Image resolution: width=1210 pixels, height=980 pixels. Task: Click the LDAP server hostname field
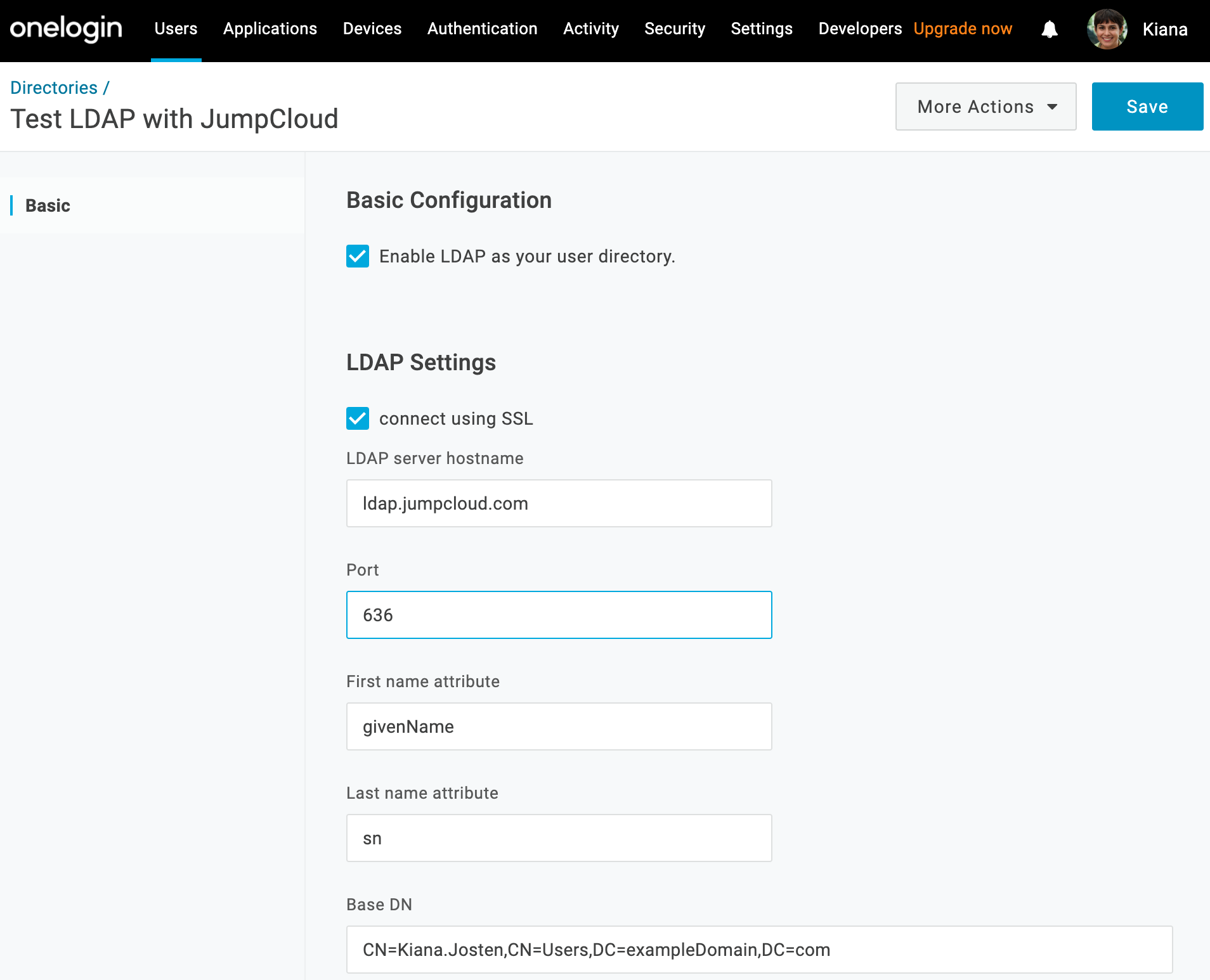pos(559,503)
